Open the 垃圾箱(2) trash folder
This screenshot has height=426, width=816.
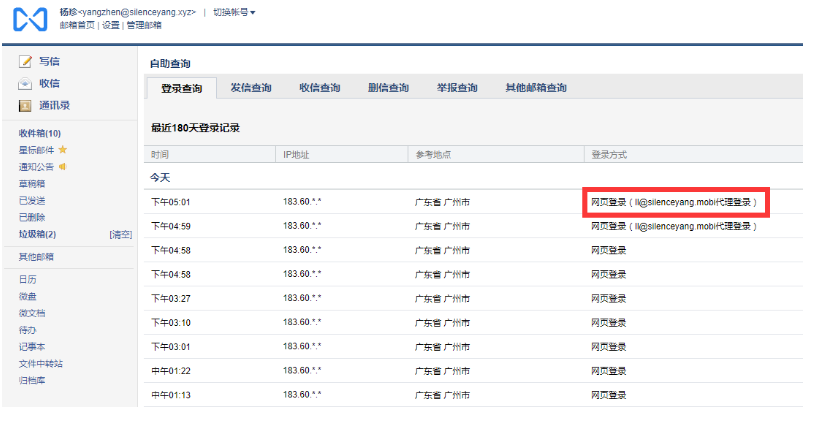pyautogui.click(x=37, y=235)
